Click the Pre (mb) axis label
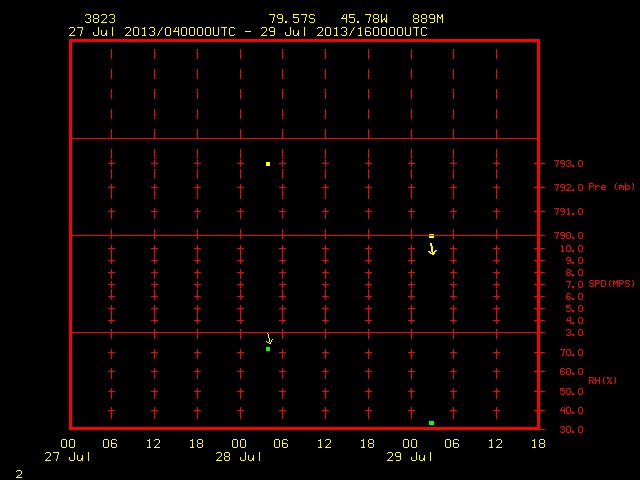The width and height of the screenshot is (640, 480). click(x=611, y=187)
